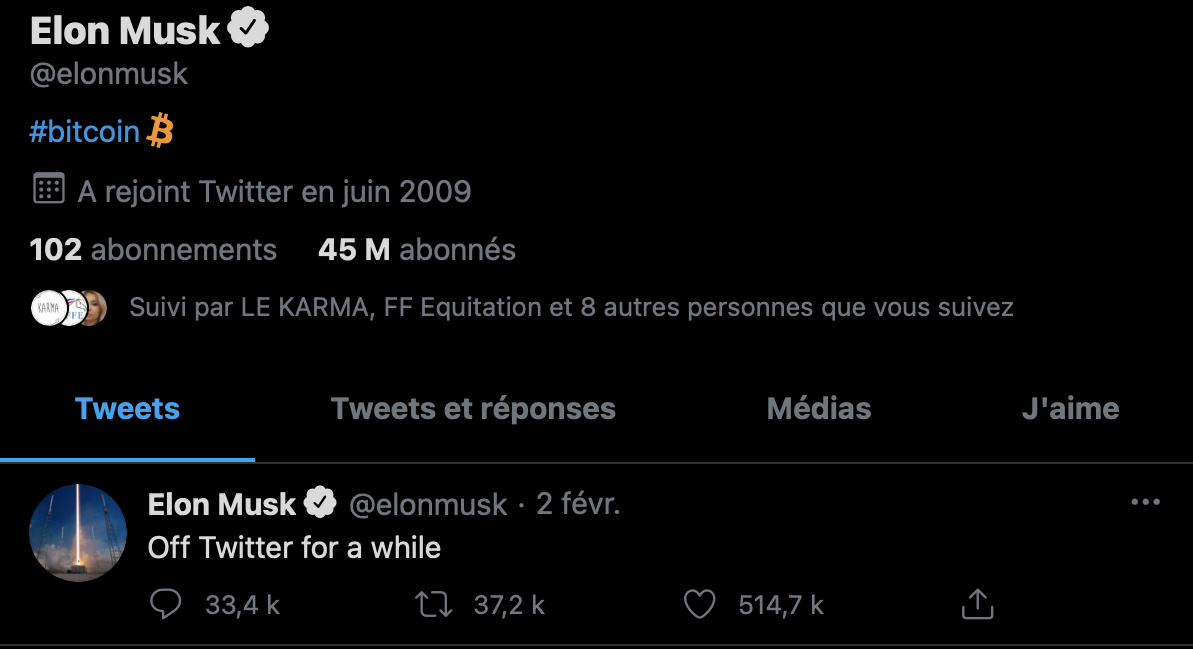View the 102 abonnements list
The image size is (1193, 649).
[x=153, y=249]
